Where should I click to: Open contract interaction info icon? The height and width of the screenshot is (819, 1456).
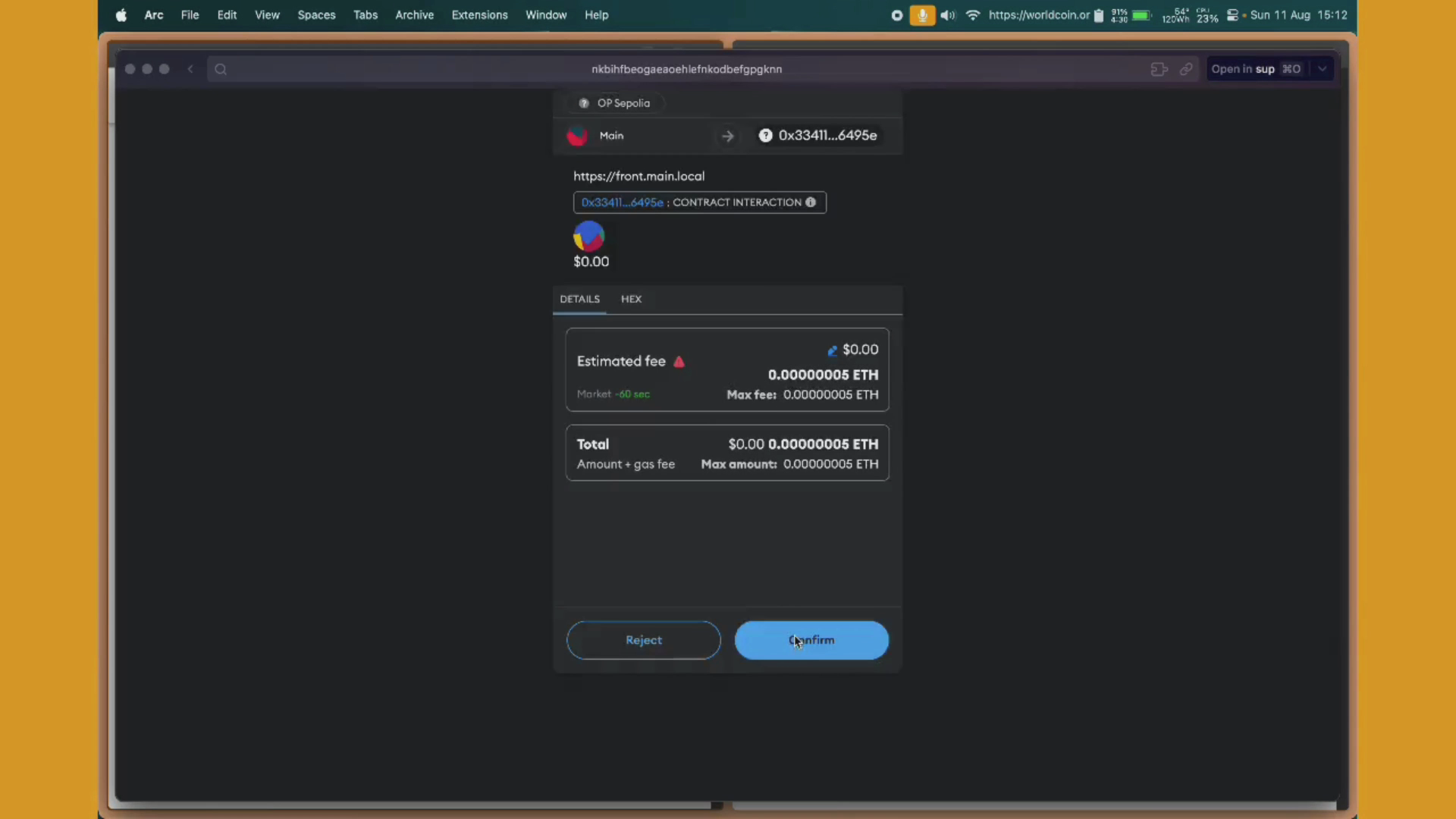click(811, 202)
